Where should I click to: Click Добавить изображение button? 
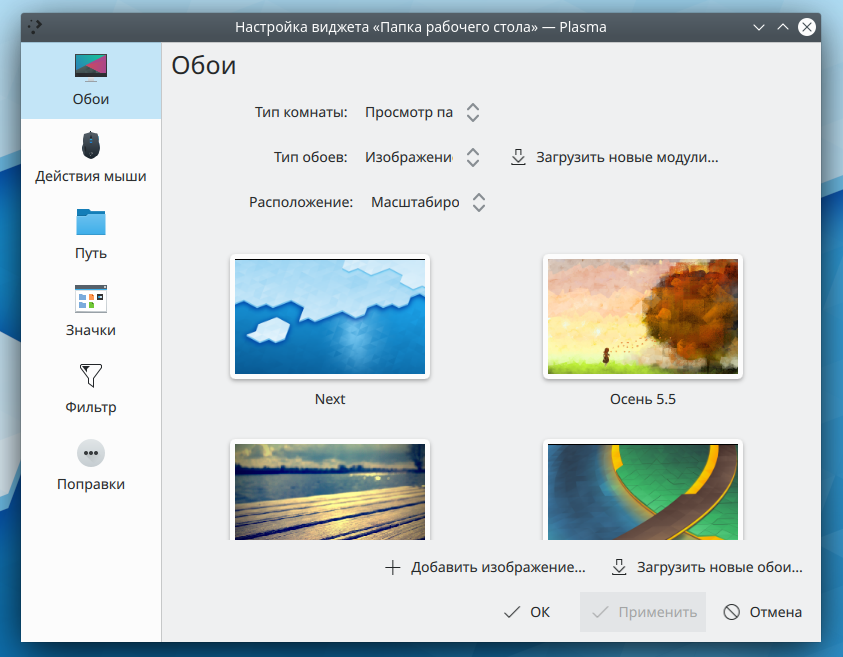485,567
